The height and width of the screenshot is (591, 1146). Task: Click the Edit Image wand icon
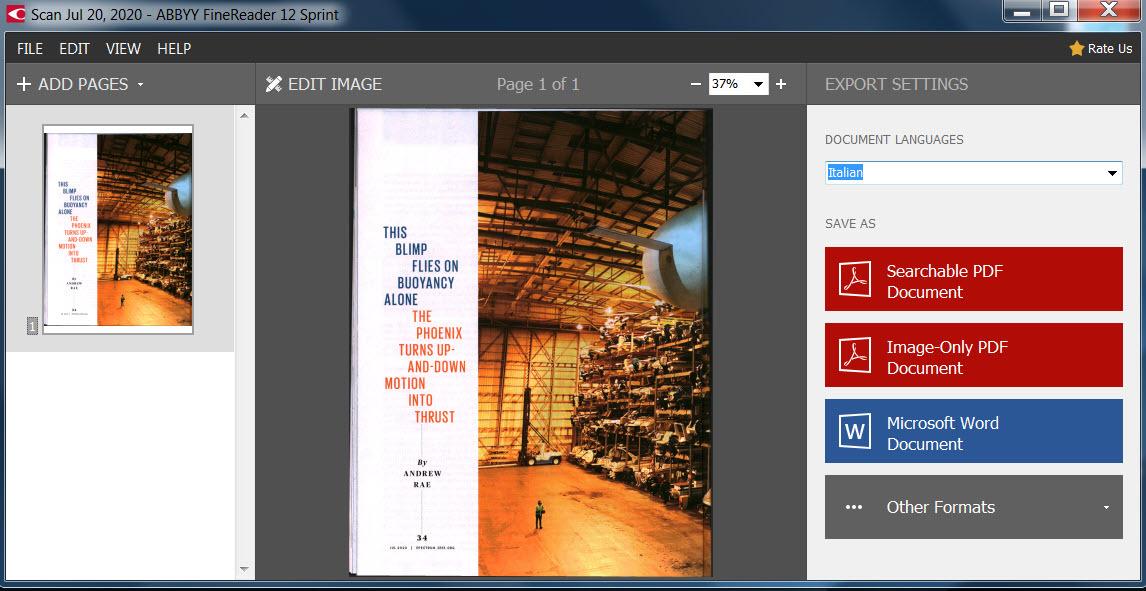tap(273, 84)
